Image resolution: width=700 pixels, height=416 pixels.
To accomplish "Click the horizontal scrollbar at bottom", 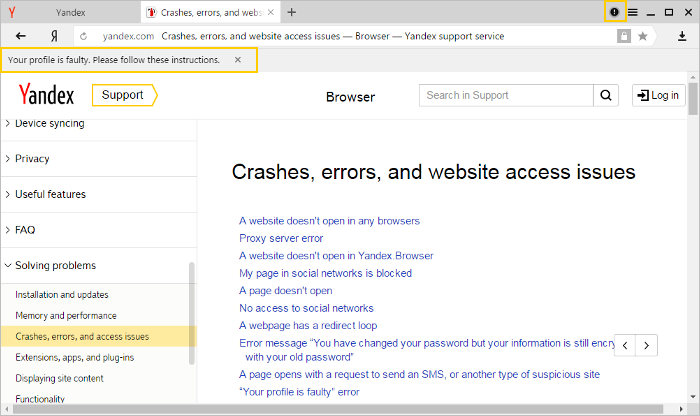I will point(338,409).
